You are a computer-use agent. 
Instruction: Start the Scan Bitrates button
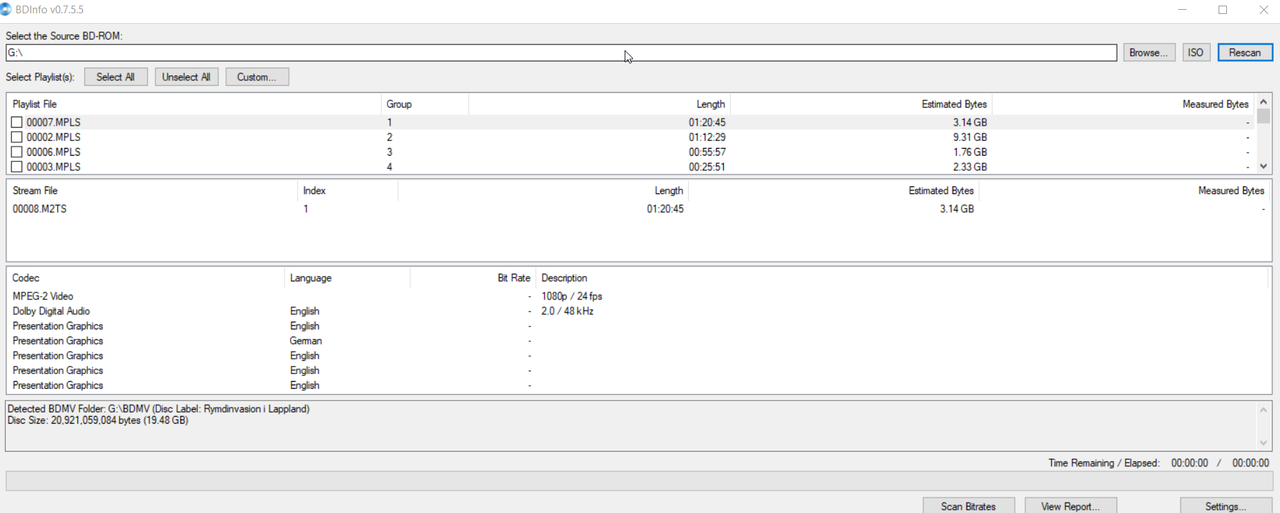point(968,506)
